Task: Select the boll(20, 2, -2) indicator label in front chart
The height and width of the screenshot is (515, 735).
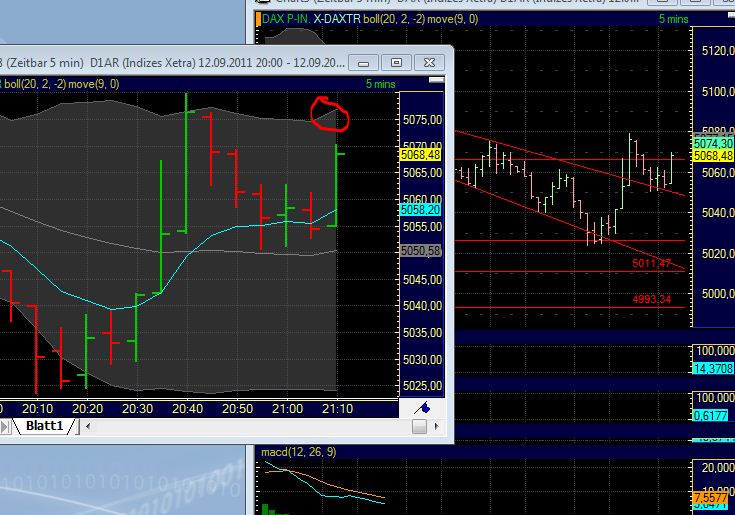Action: [35, 84]
